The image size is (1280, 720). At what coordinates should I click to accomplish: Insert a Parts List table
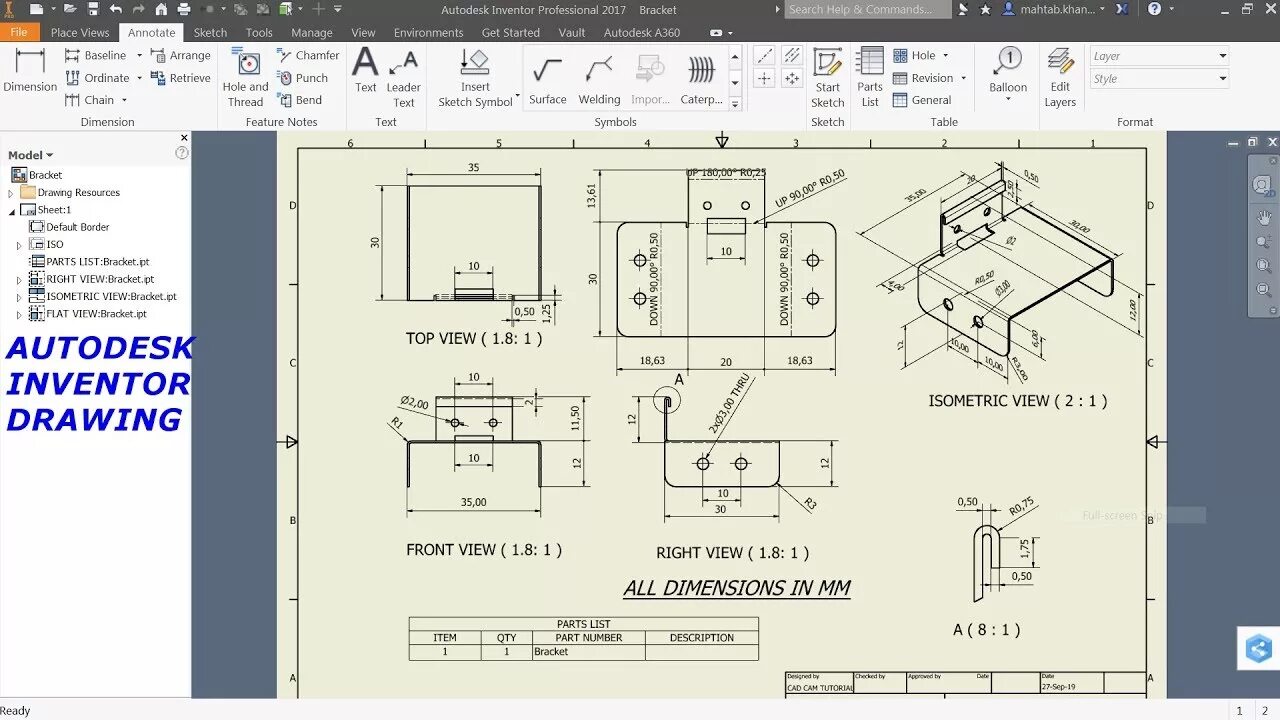point(870,78)
